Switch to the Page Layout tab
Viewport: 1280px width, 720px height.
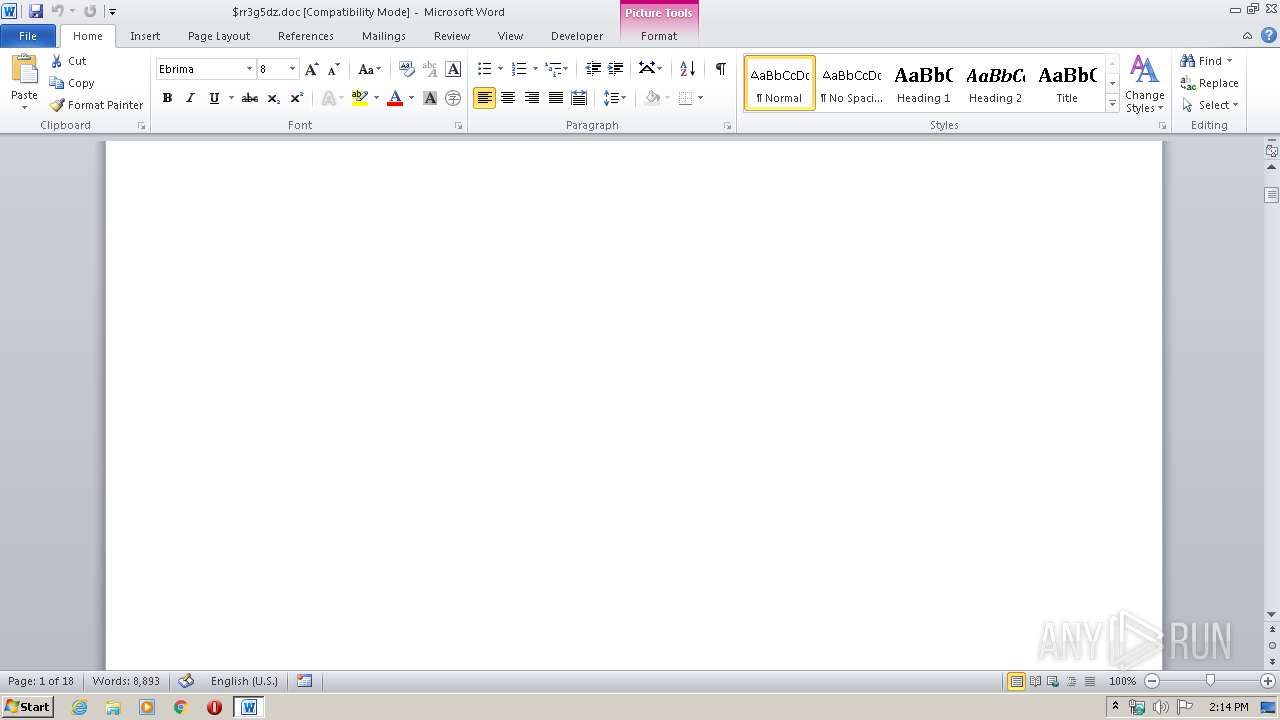219,36
